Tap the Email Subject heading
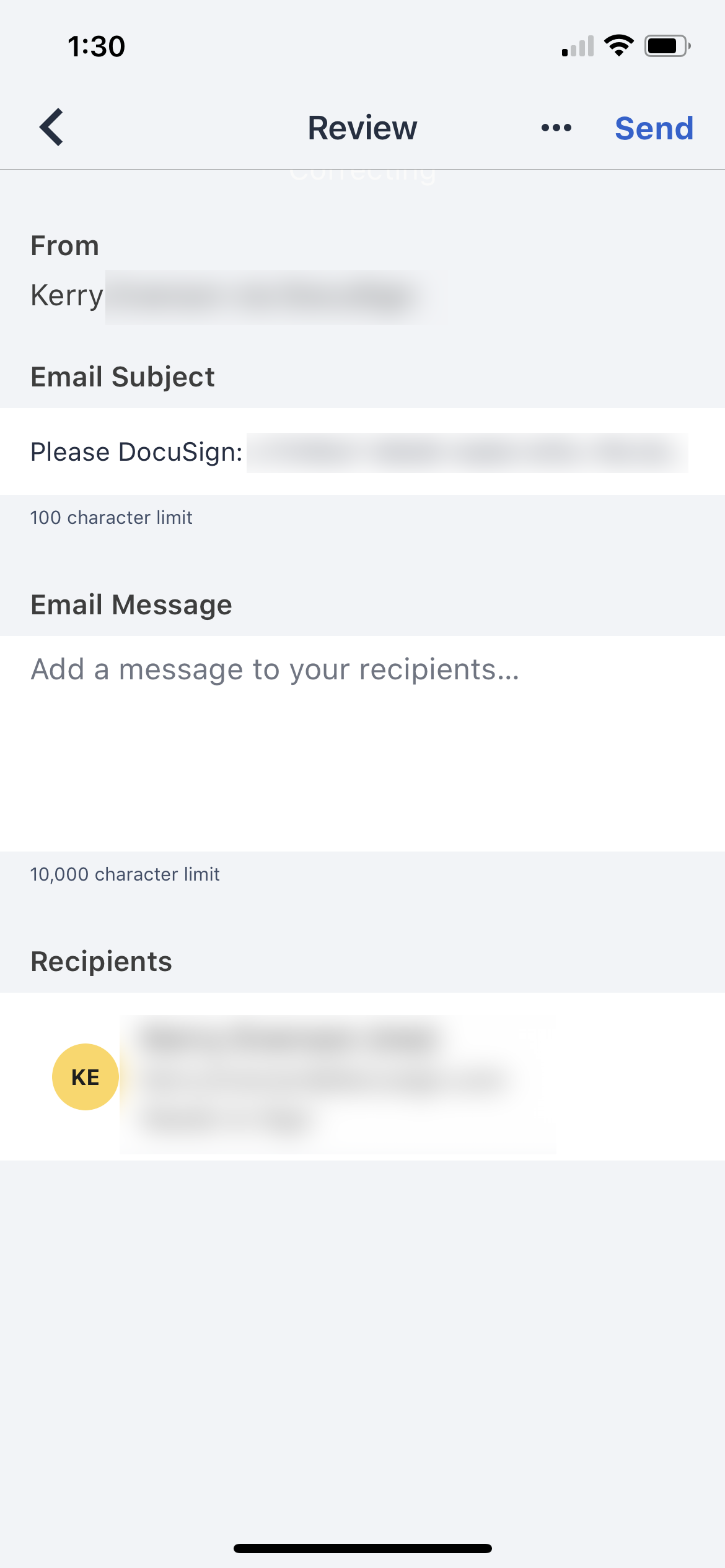 [x=123, y=377]
